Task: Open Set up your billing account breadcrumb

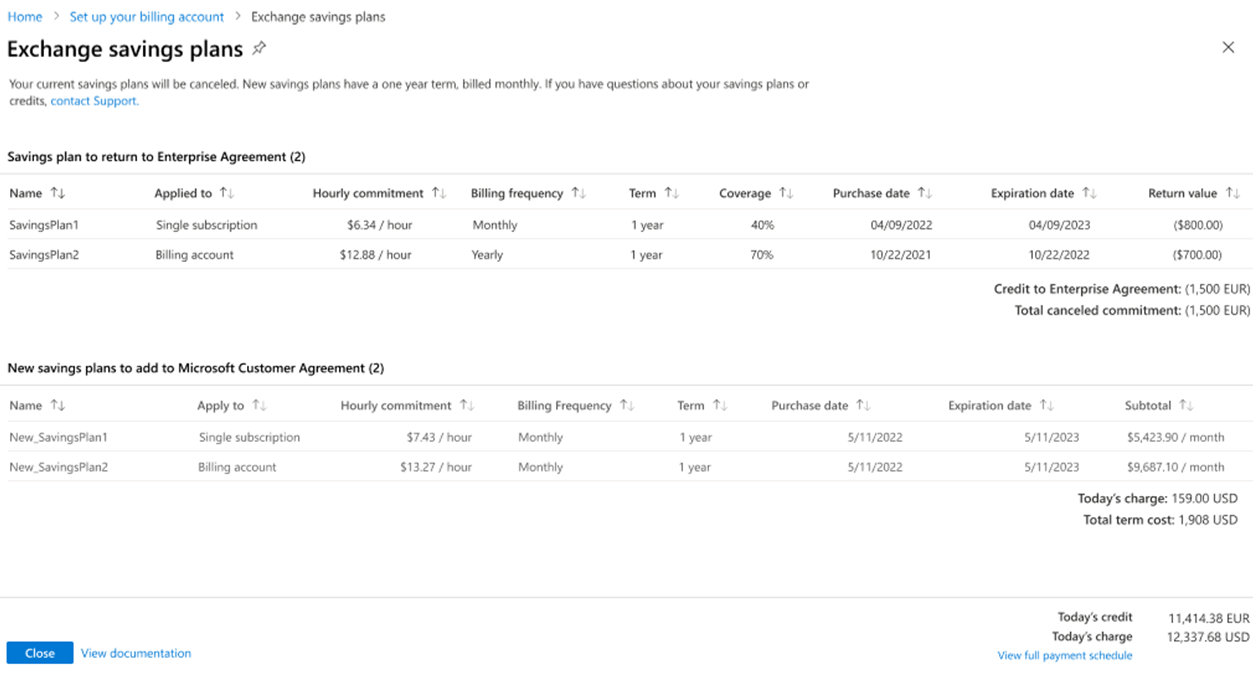Action: pyautogui.click(x=147, y=17)
